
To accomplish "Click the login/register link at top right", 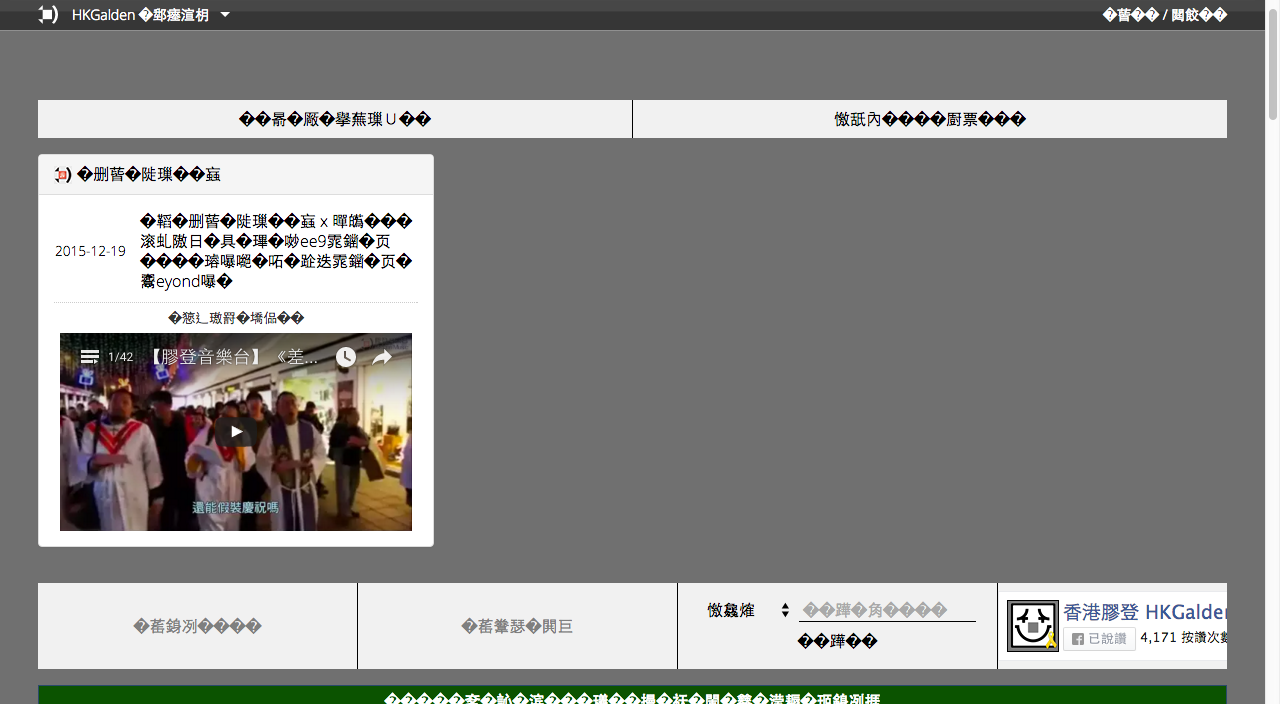I will tap(1164, 15).
